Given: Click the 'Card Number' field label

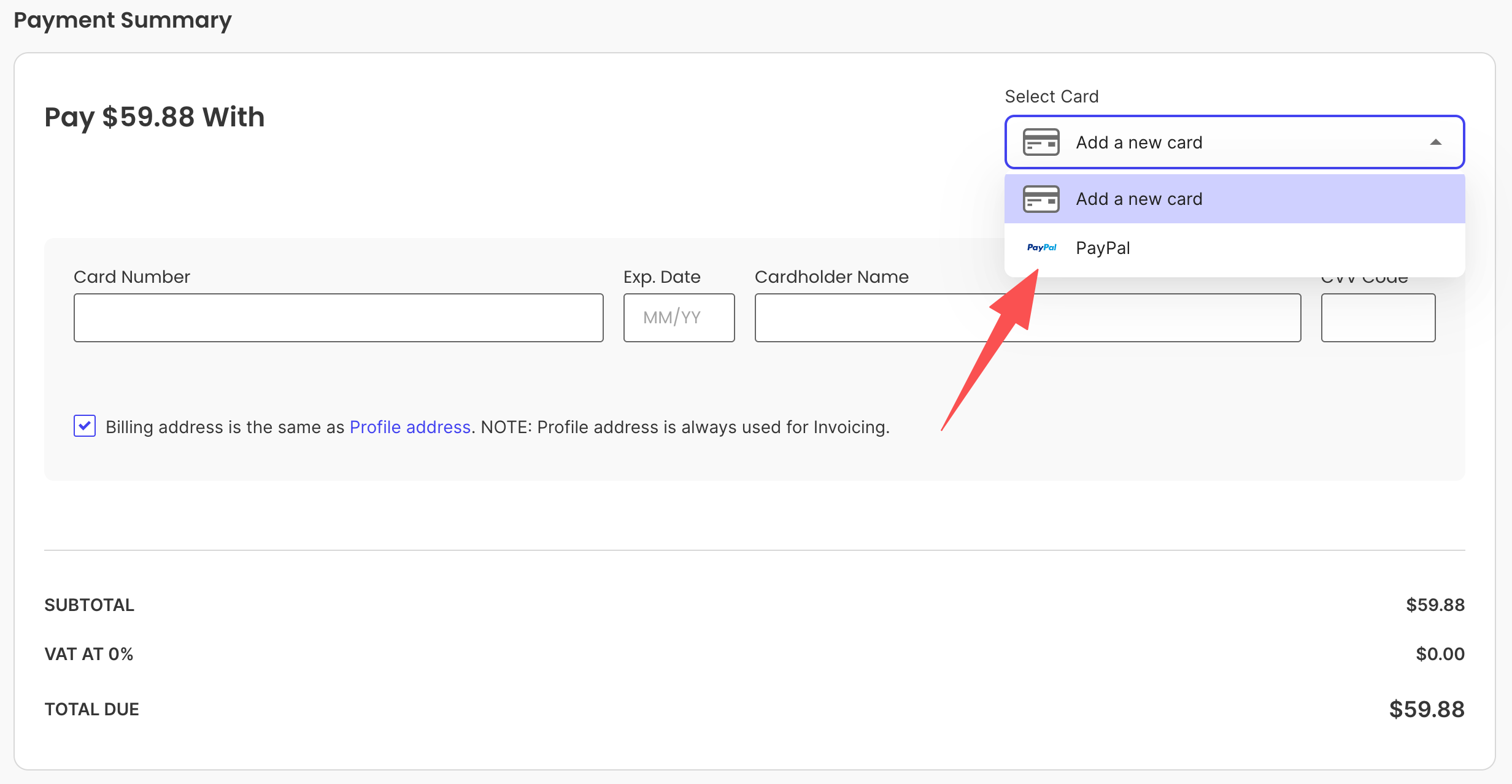Looking at the screenshot, I should [x=132, y=277].
